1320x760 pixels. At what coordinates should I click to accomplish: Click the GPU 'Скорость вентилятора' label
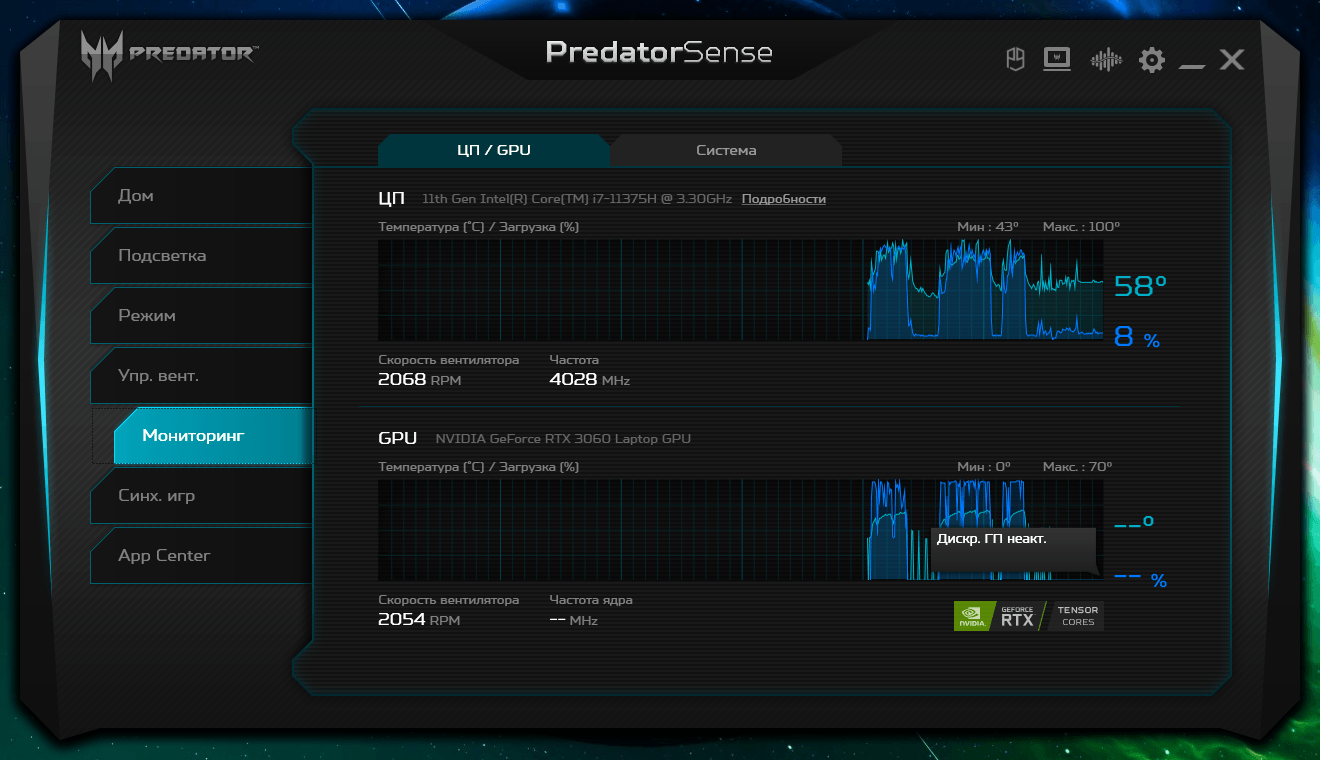pos(449,600)
